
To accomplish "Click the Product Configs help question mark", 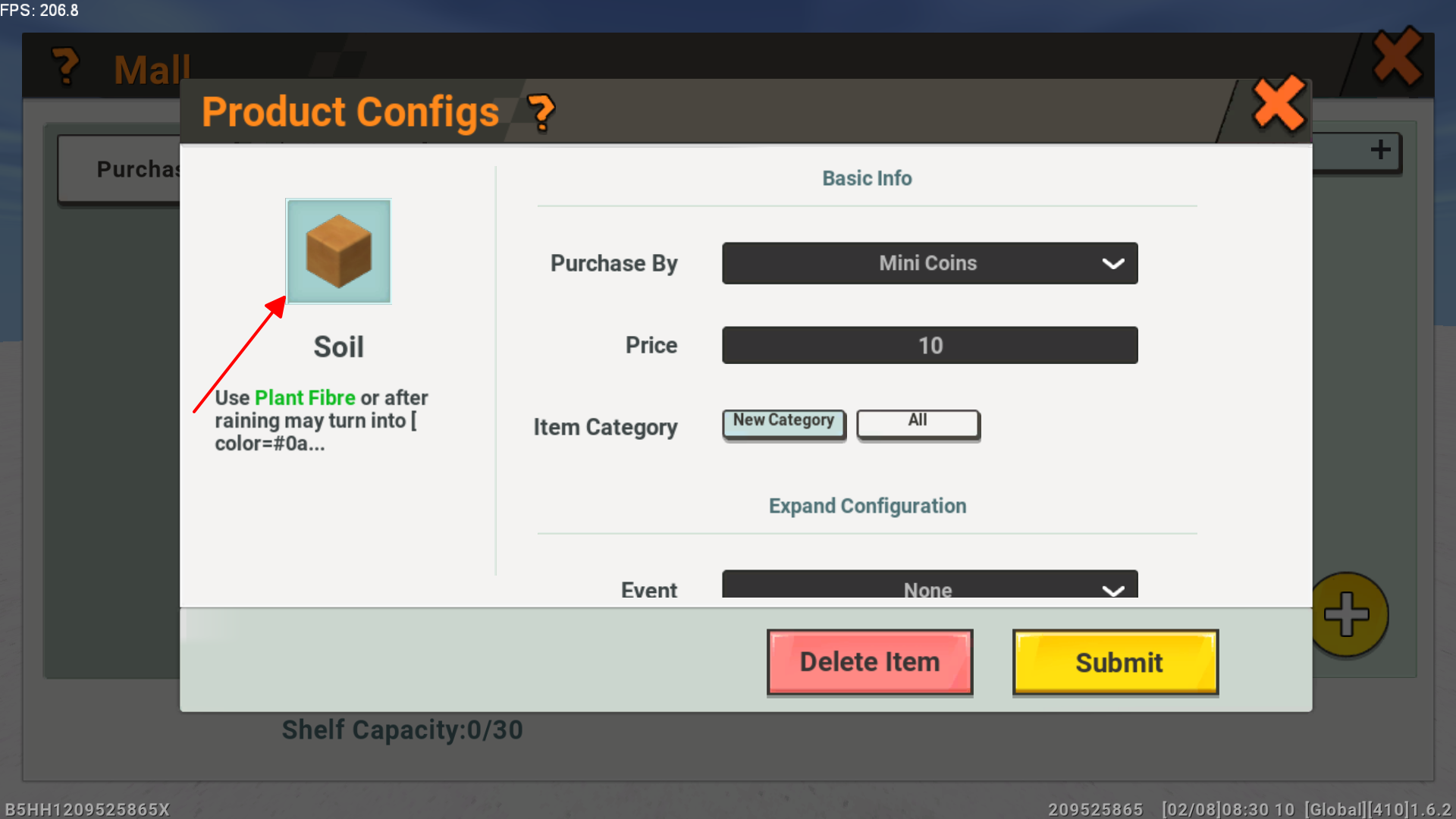I will pos(541,113).
